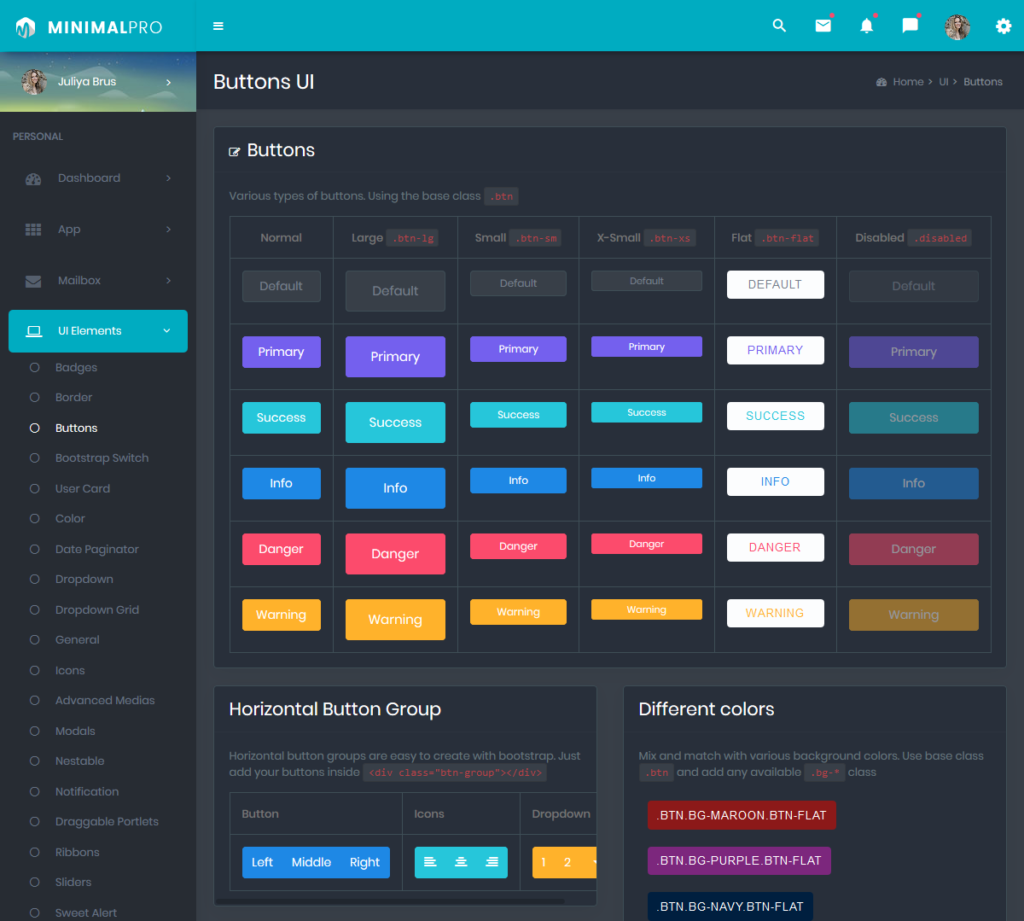
Task: Check messages via the envelope icon
Action: pyautogui.click(x=822, y=26)
